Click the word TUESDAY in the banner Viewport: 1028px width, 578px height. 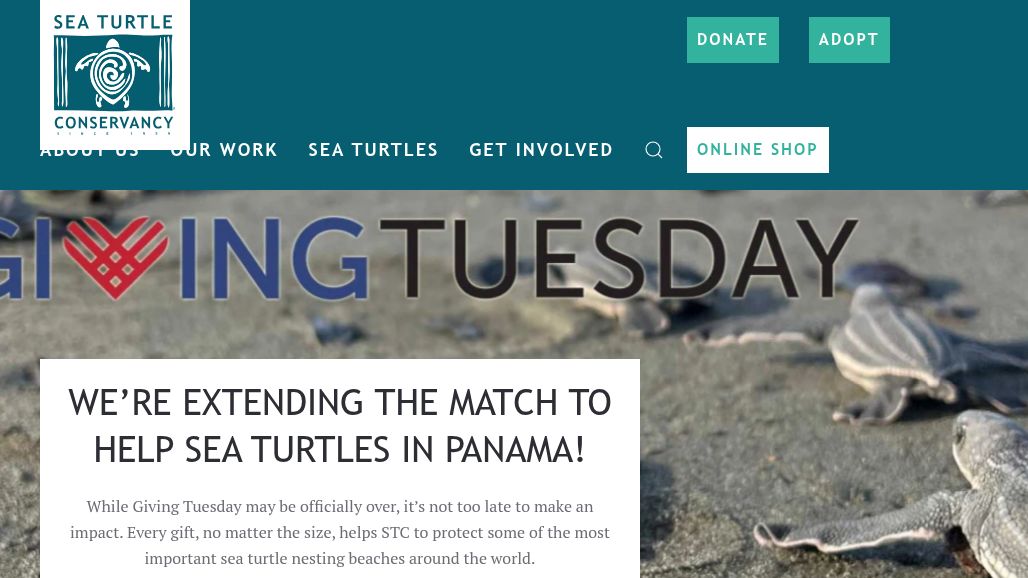(618, 258)
